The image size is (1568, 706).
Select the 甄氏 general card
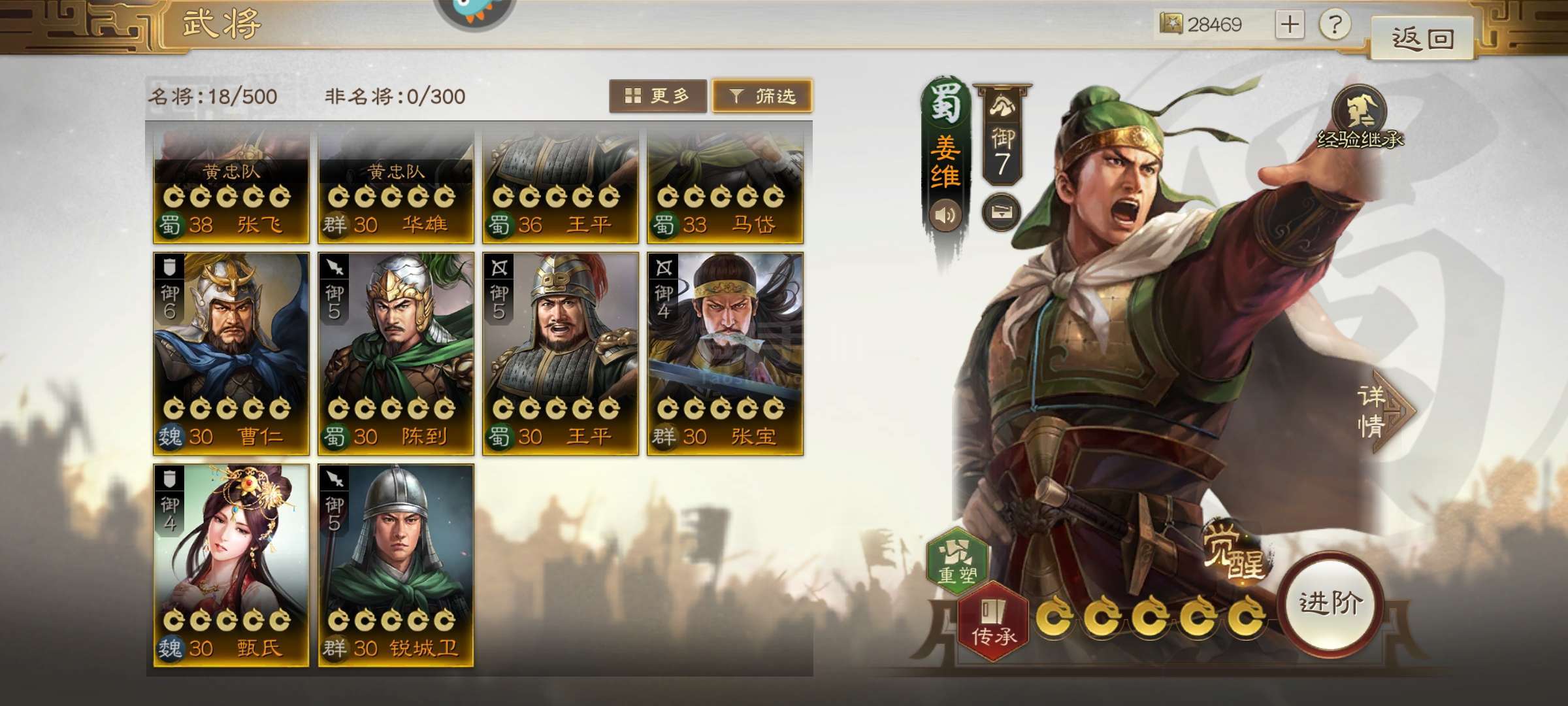coord(231,565)
